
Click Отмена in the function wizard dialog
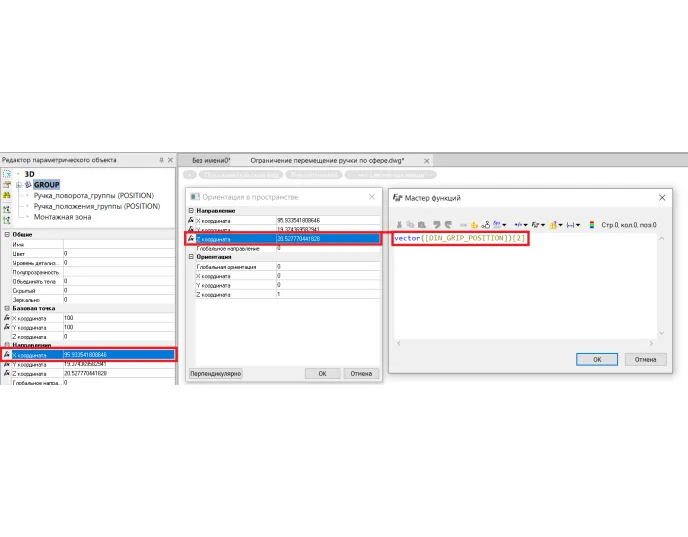(645, 359)
